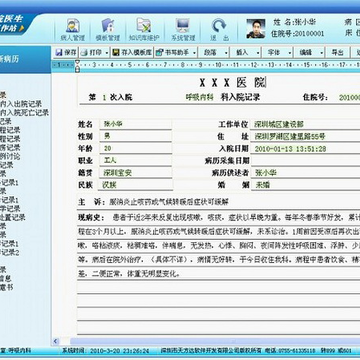Image resolution: width=360 pixels, height=360 pixels.
Task: Click the 工作单位 field 深圳城区建设部
Action: (x=306, y=124)
